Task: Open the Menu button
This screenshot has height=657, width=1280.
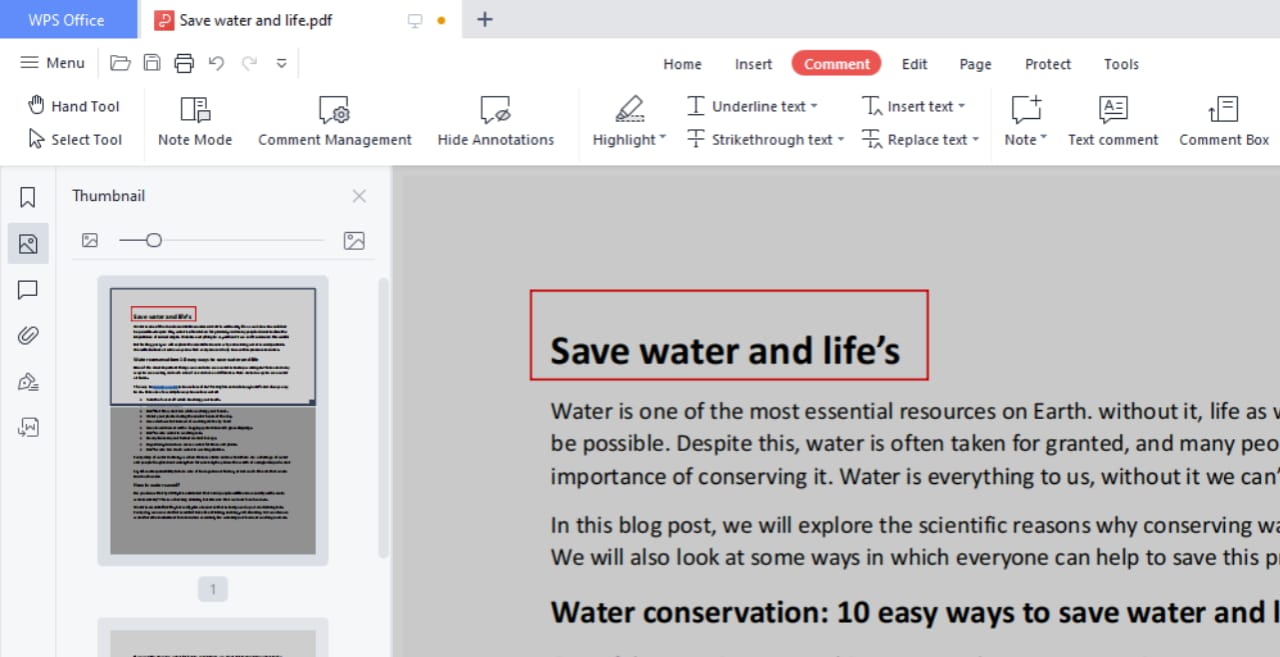Action: (x=52, y=62)
